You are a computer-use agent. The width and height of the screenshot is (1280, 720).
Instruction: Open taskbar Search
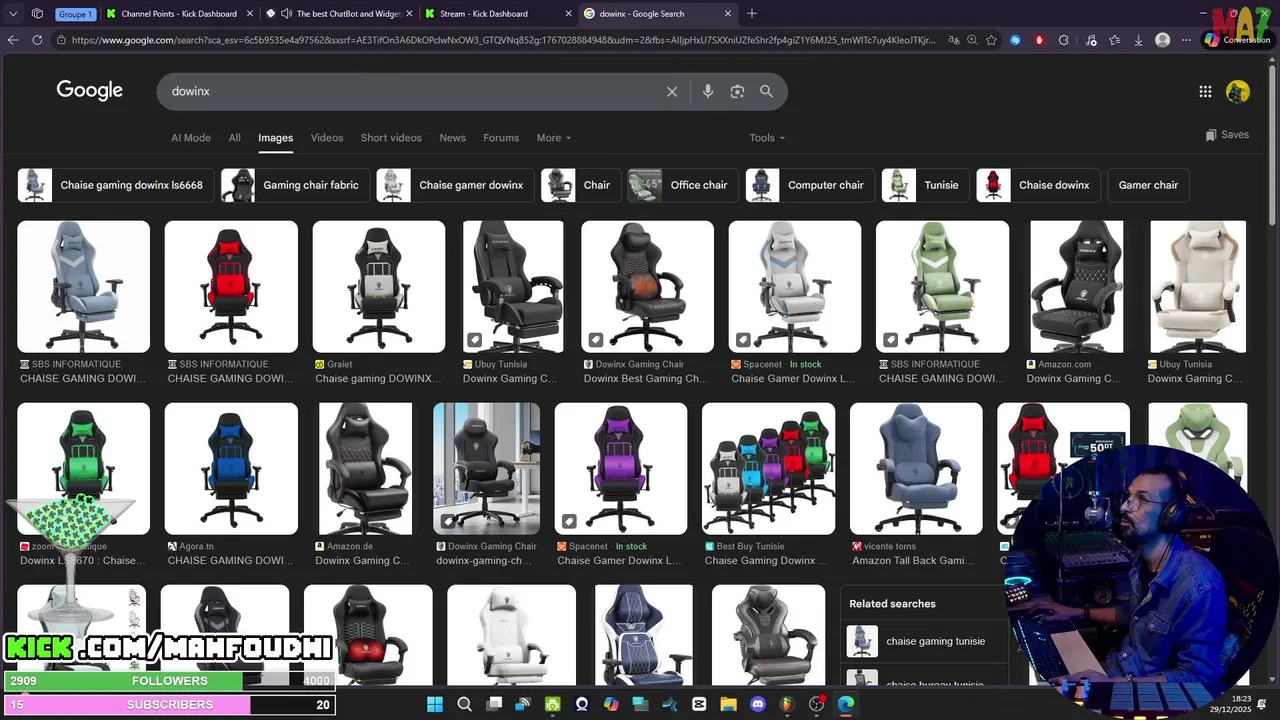[464, 704]
